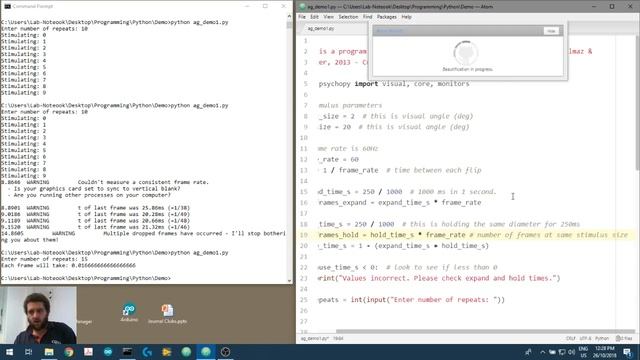
Task: Open the first green Atom taskbar icon
Action: [186, 352]
